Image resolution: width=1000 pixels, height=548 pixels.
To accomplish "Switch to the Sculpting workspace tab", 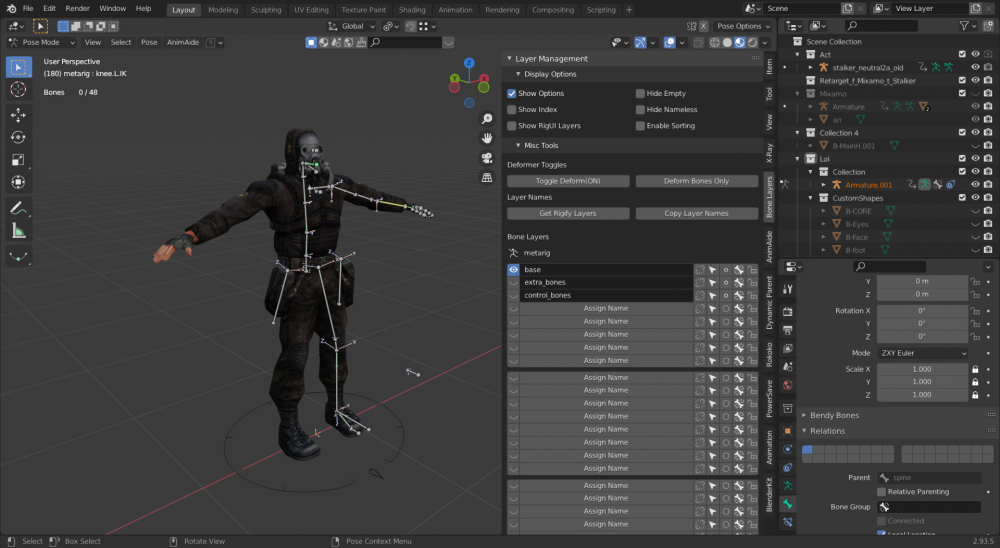I will (266, 9).
